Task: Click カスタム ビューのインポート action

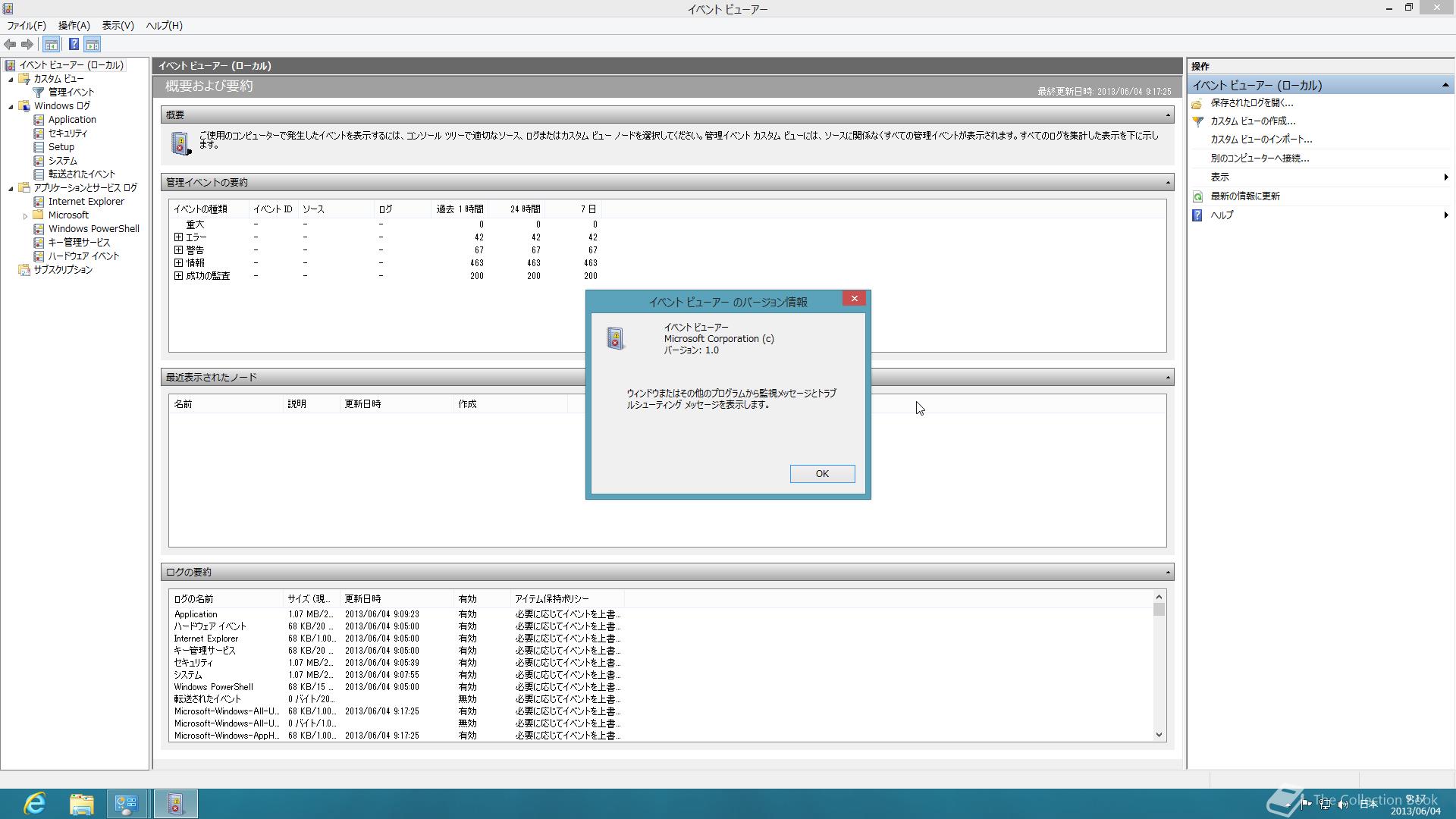Action: (x=1261, y=140)
